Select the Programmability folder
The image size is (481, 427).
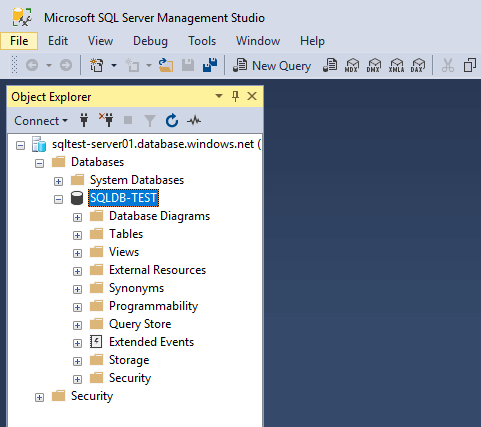pyautogui.click(x=153, y=306)
